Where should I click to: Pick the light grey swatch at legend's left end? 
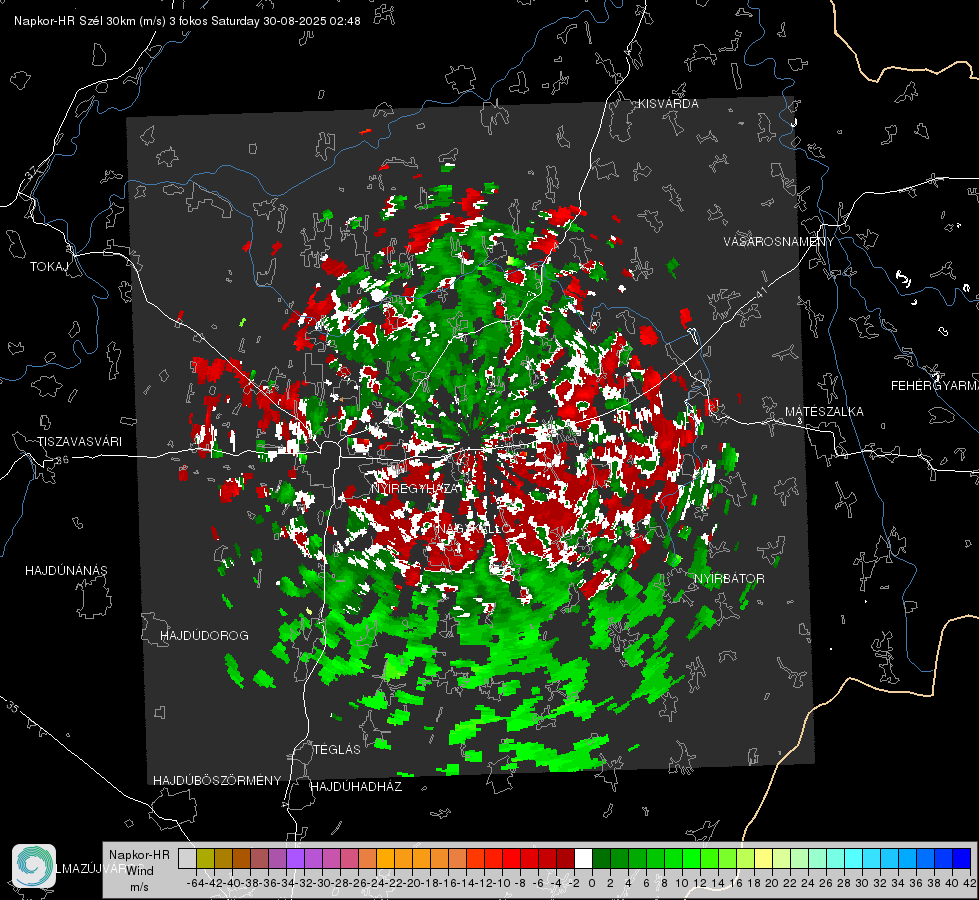coord(187,858)
